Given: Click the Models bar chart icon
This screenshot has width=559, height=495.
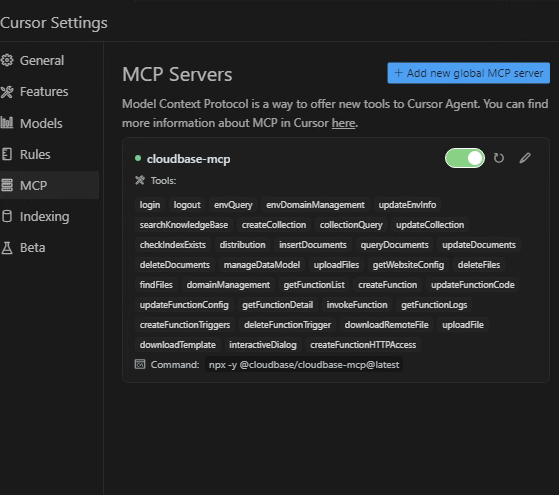Looking at the screenshot, I should click(x=7, y=123).
